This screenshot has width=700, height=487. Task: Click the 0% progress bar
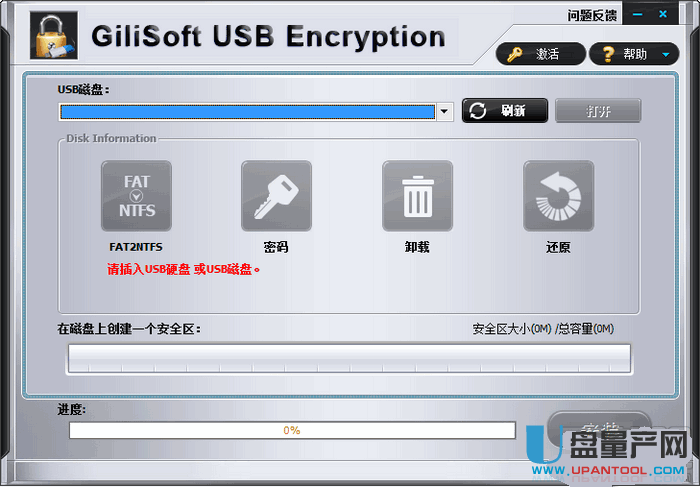coord(292,430)
